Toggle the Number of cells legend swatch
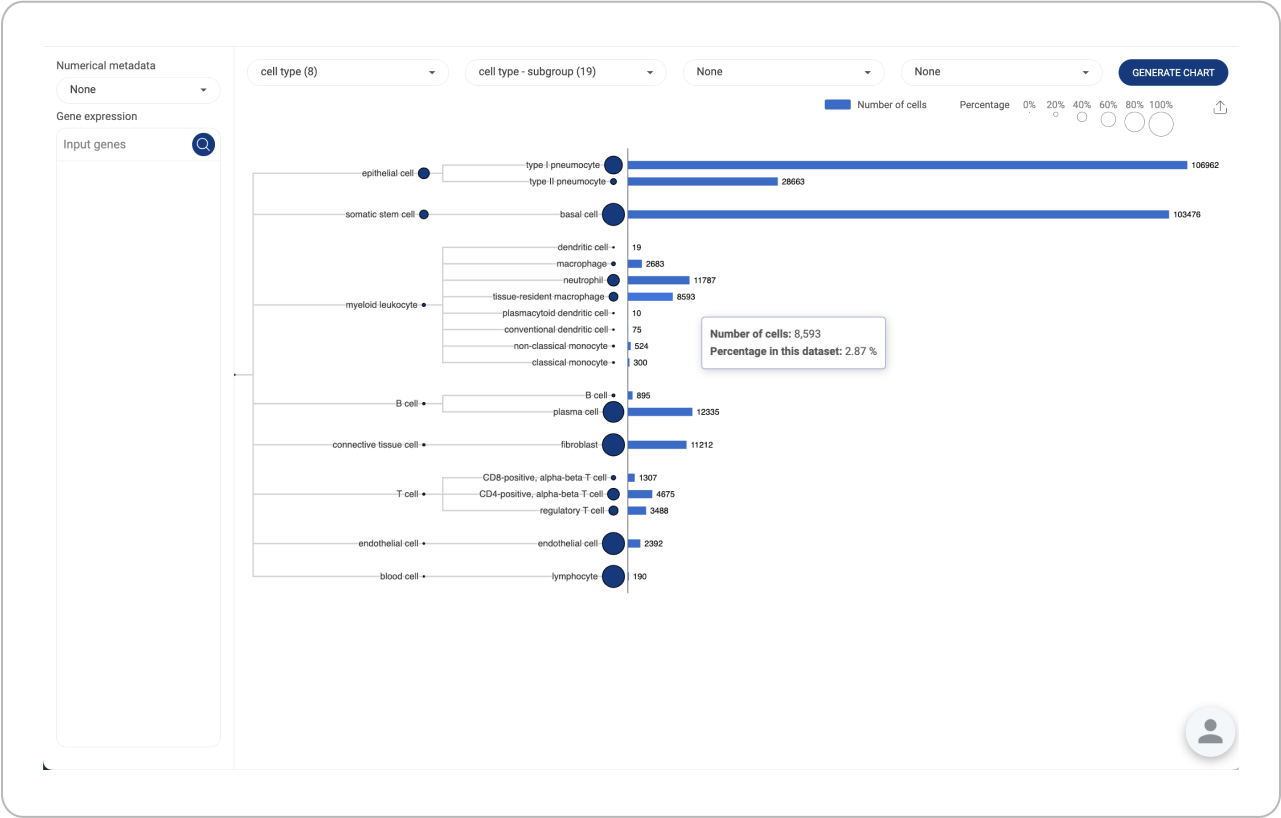 (837, 105)
